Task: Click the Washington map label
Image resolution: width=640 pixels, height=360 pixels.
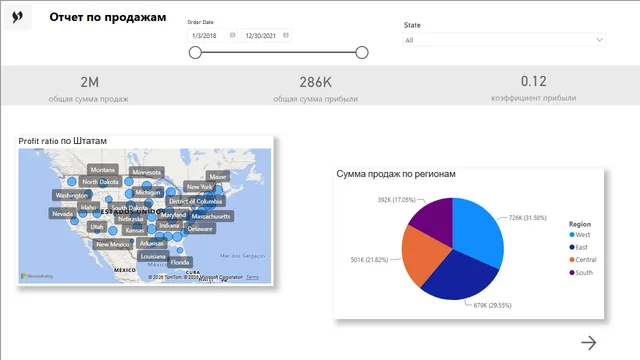Action: point(71,196)
